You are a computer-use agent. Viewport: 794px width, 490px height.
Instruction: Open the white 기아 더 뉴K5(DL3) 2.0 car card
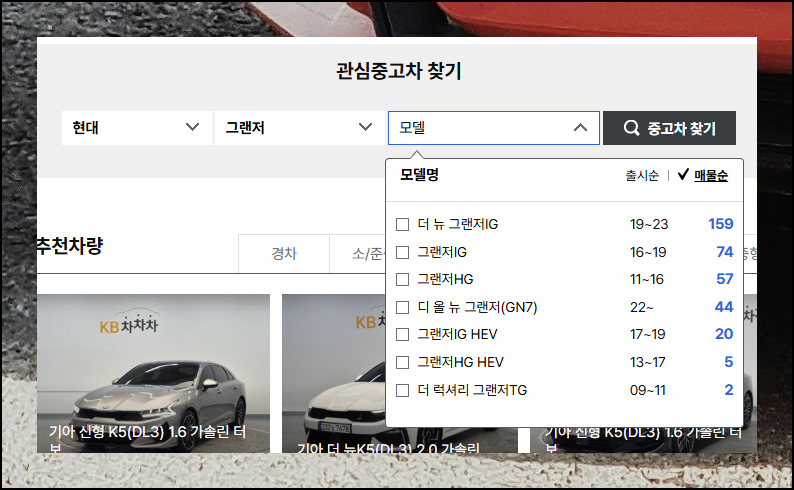tap(334, 374)
